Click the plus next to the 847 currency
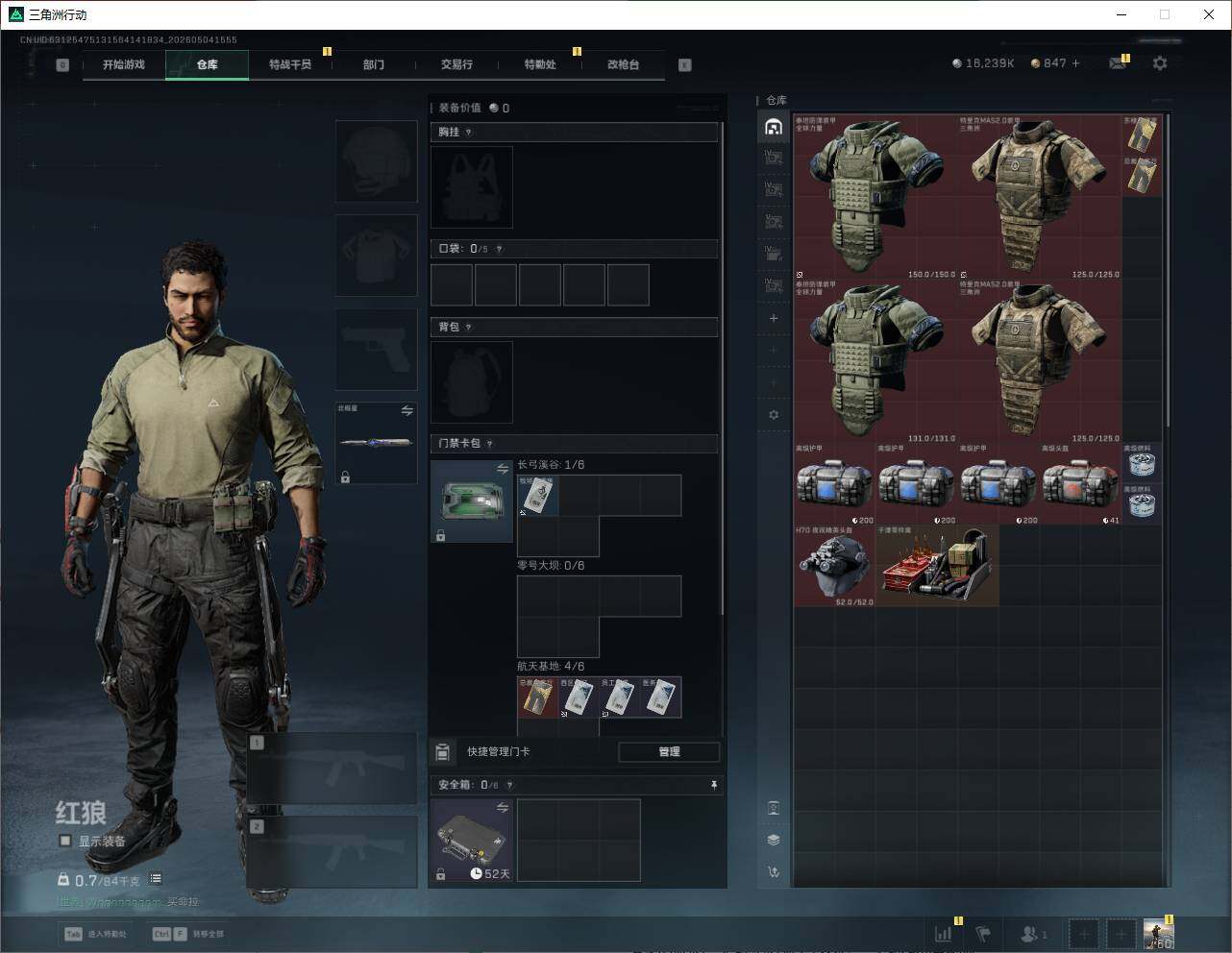1232x953 pixels. 1075,63
